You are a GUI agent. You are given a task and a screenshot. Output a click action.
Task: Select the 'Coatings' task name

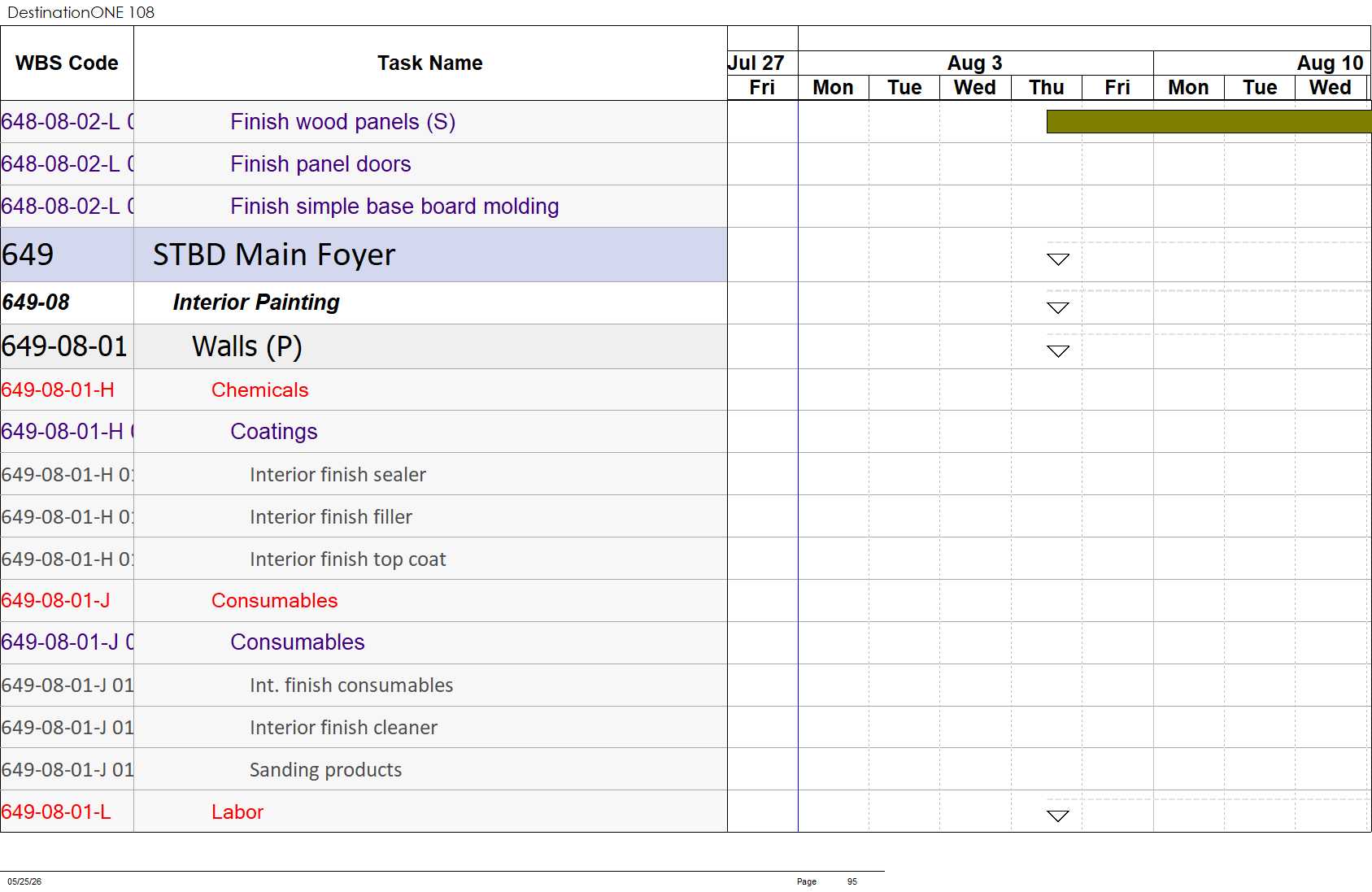click(x=274, y=432)
